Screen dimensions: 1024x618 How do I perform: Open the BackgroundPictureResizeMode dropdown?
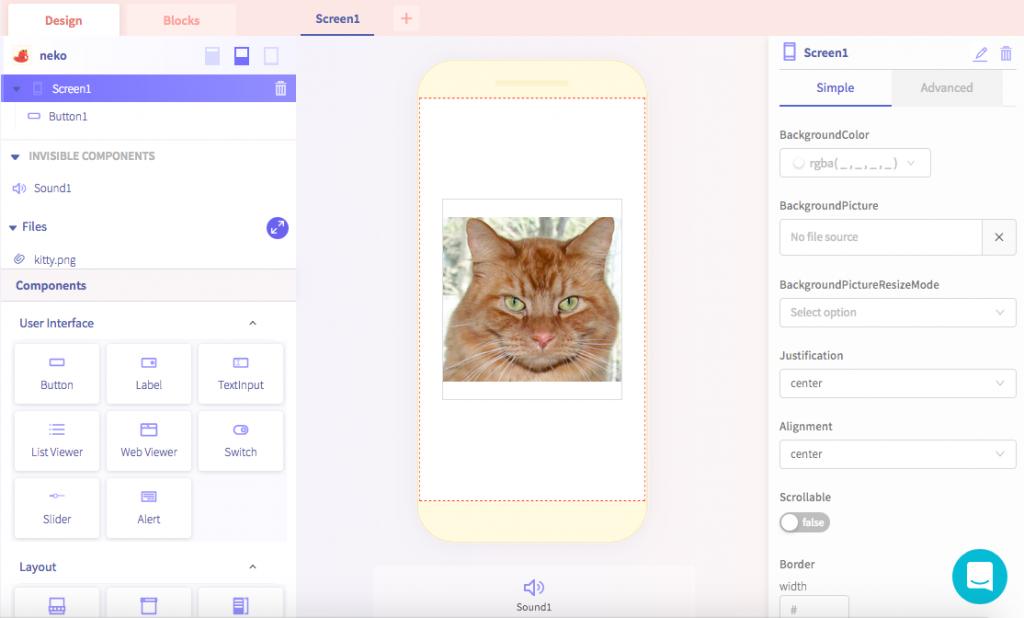click(x=897, y=313)
